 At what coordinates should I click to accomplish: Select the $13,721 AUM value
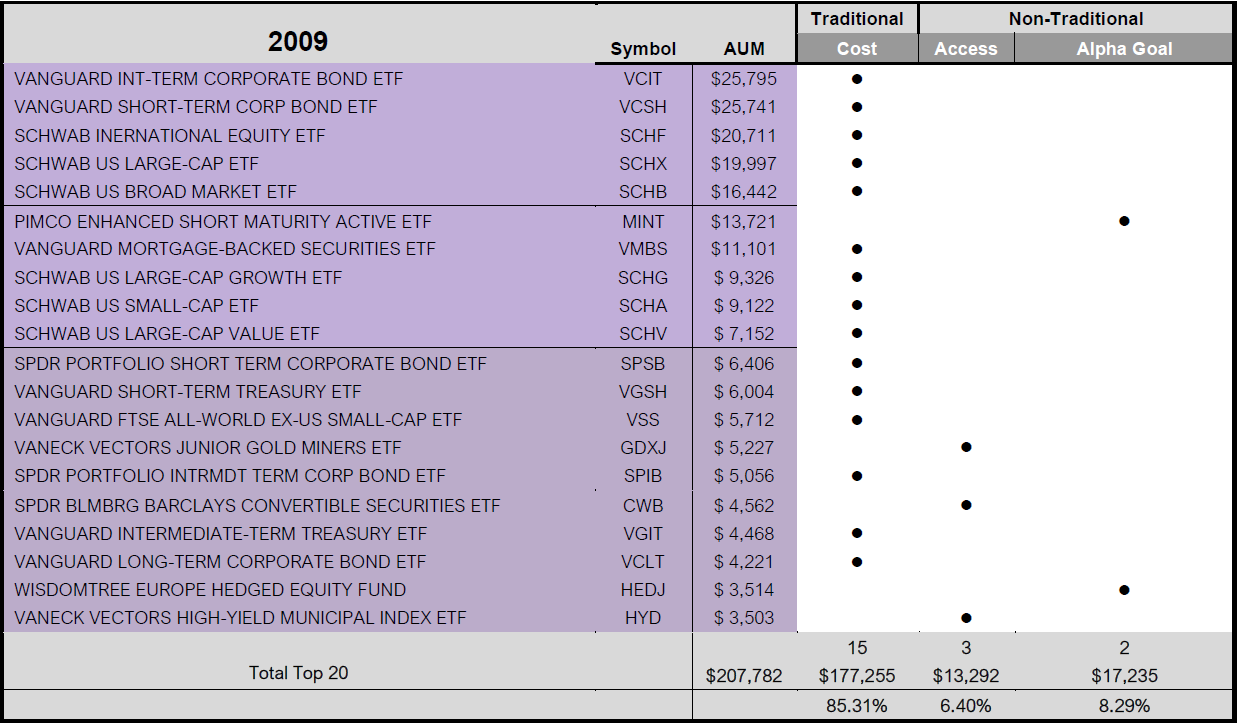[743, 221]
